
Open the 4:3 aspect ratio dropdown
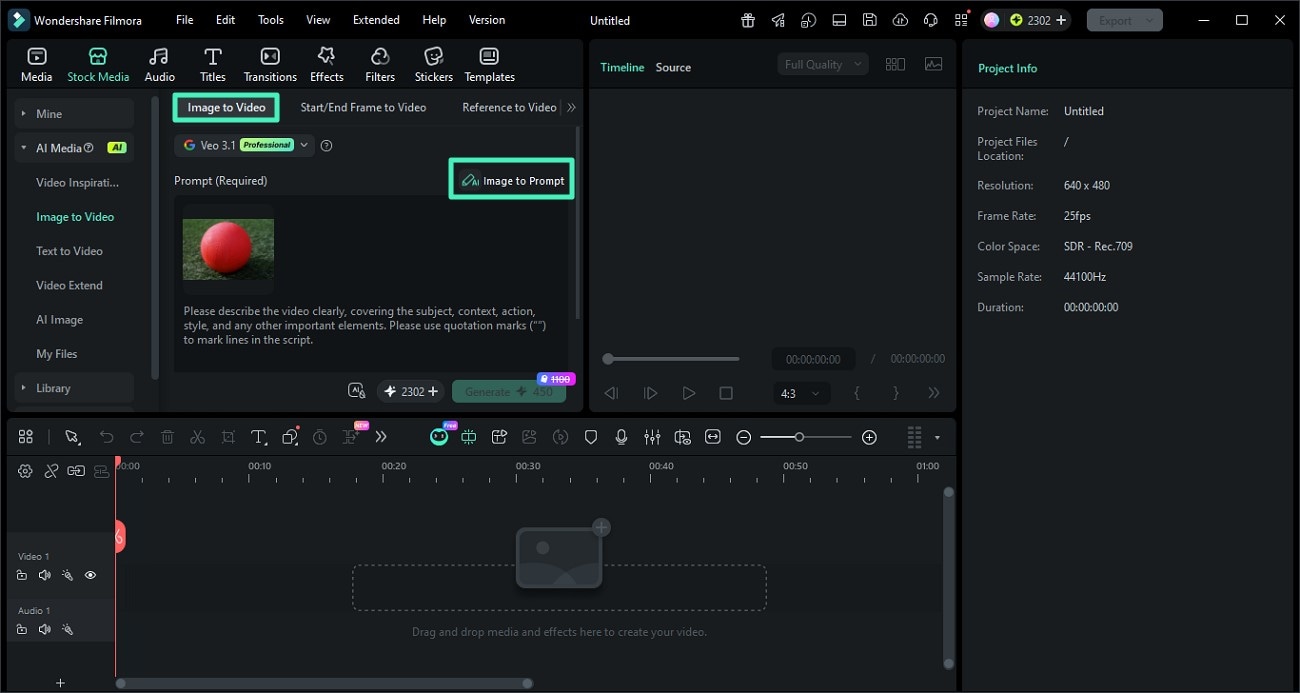coord(801,393)
